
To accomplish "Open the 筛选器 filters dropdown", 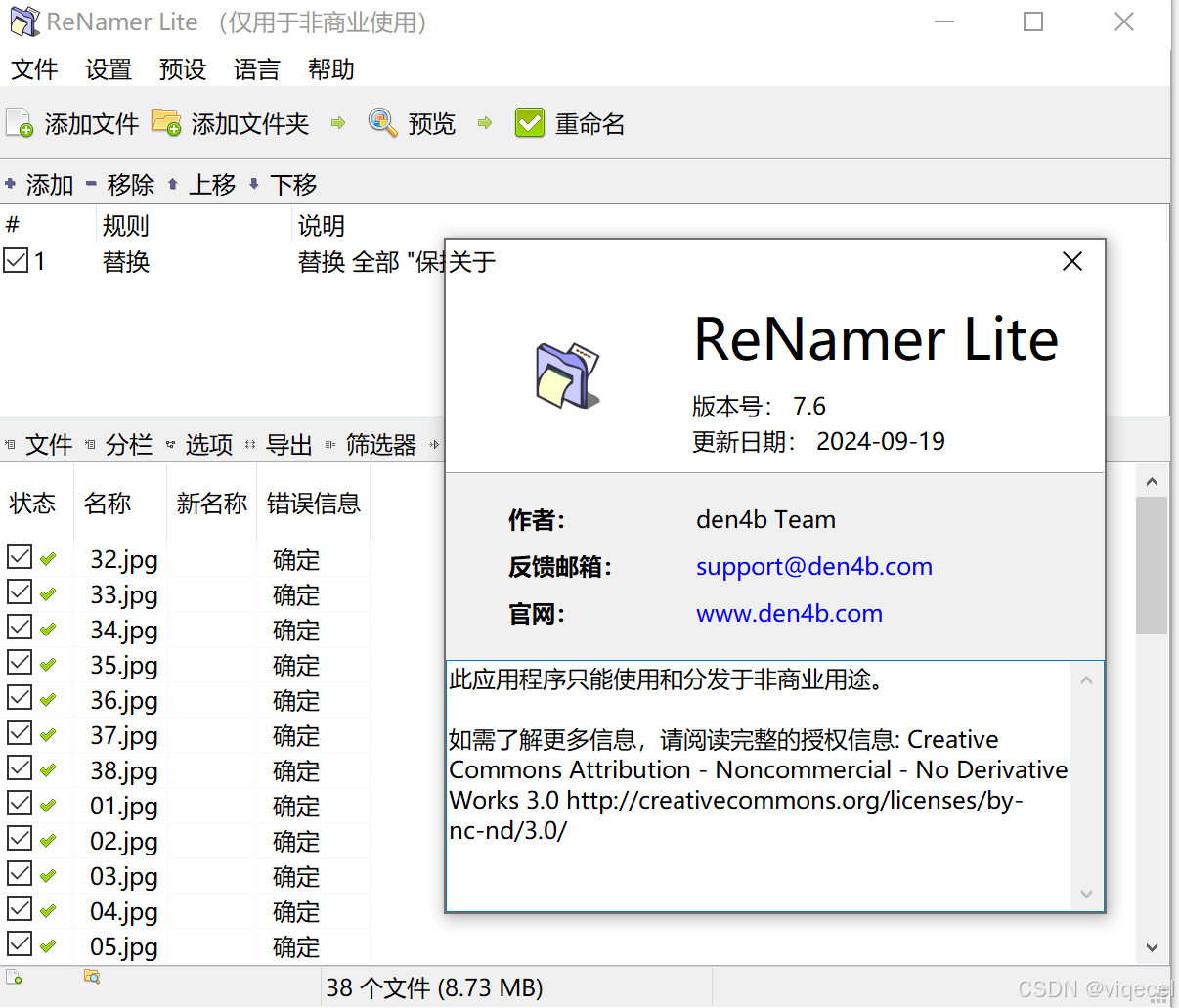I will click(371, 445).
